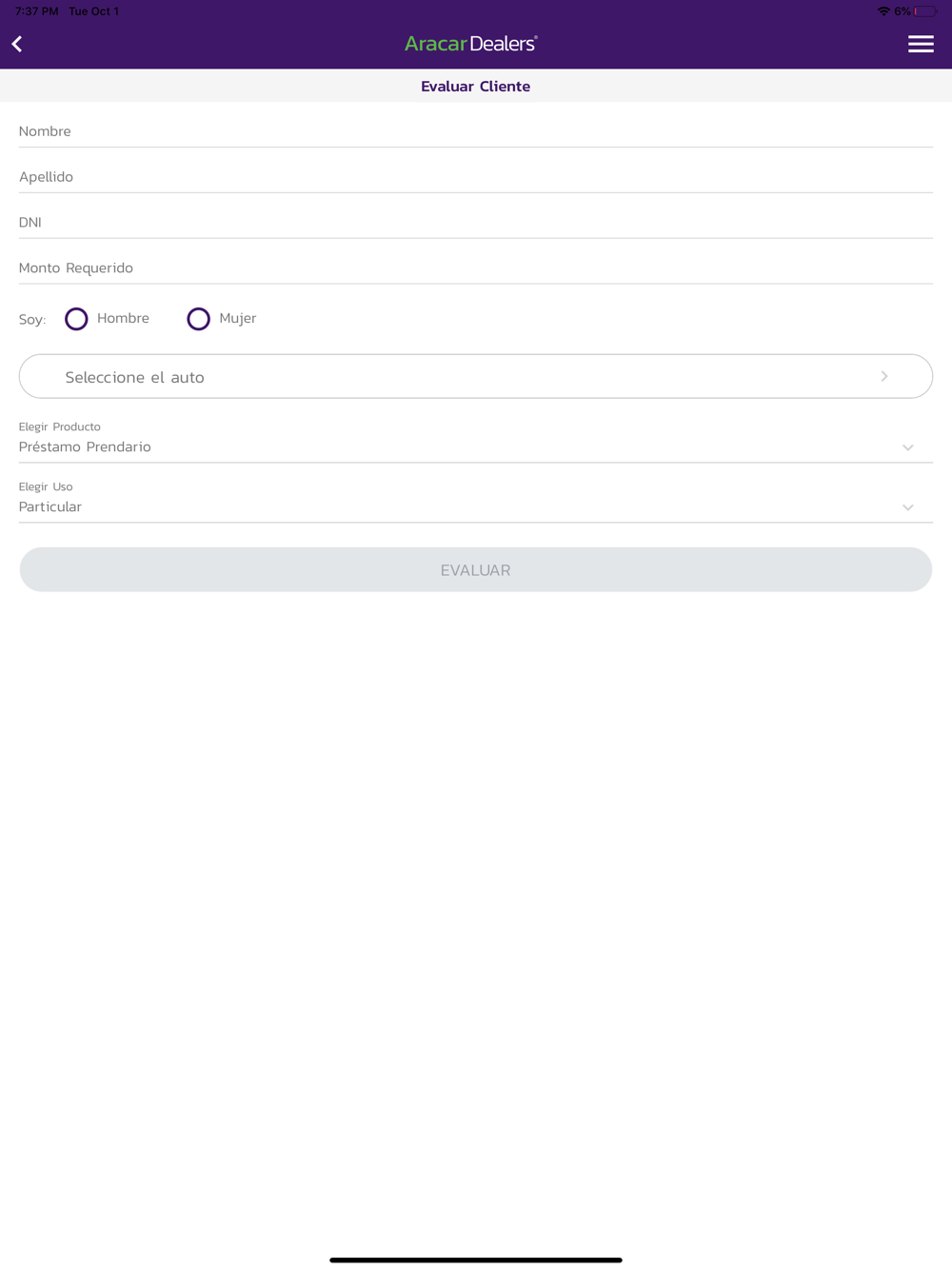The width and height of the screenshot is (952, 1270).
Task: Expand the Elegir Uso dropdown
Action: coord(475,506)
